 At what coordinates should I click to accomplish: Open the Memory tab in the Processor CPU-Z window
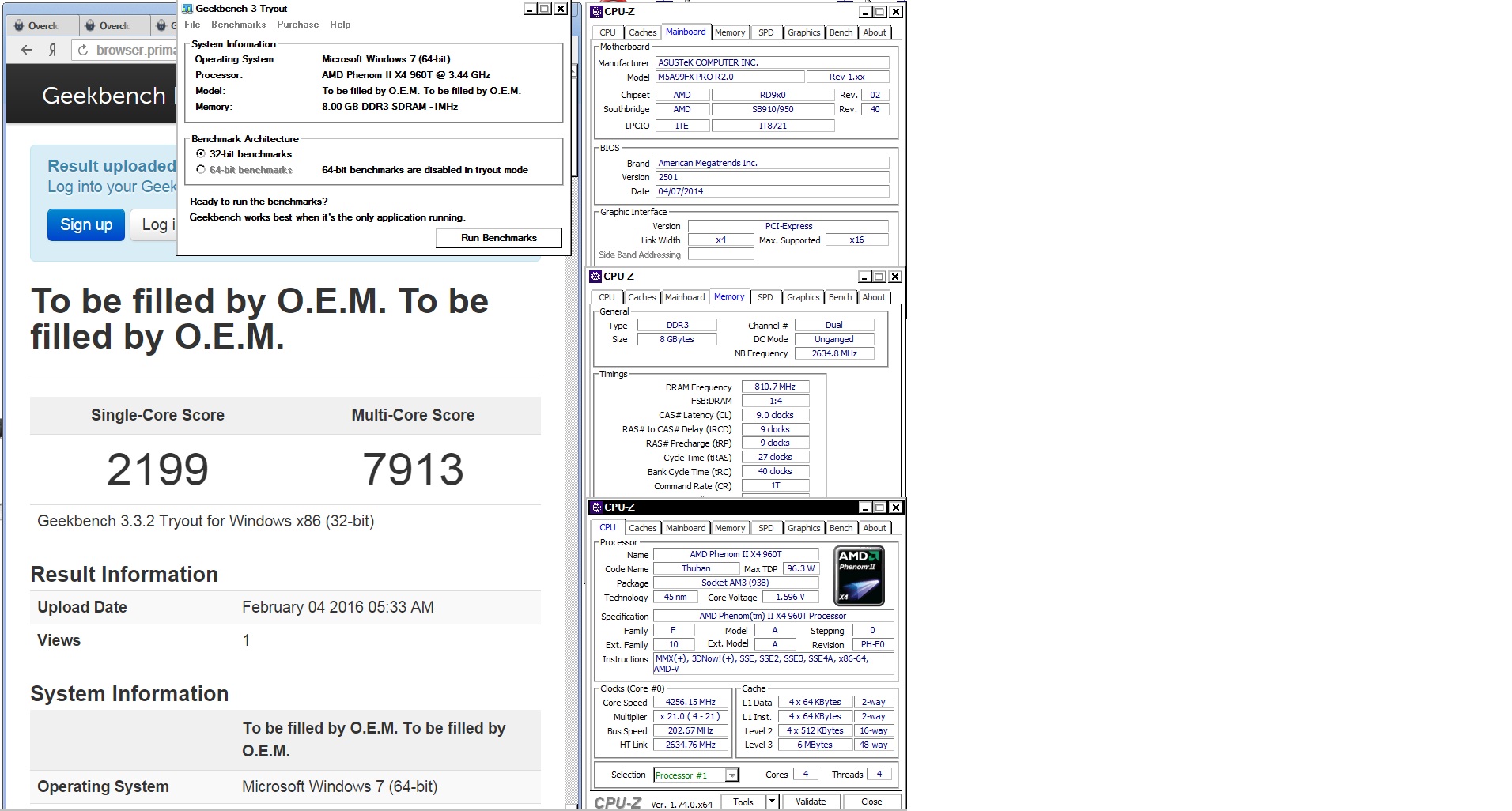[x=730, y=528]
